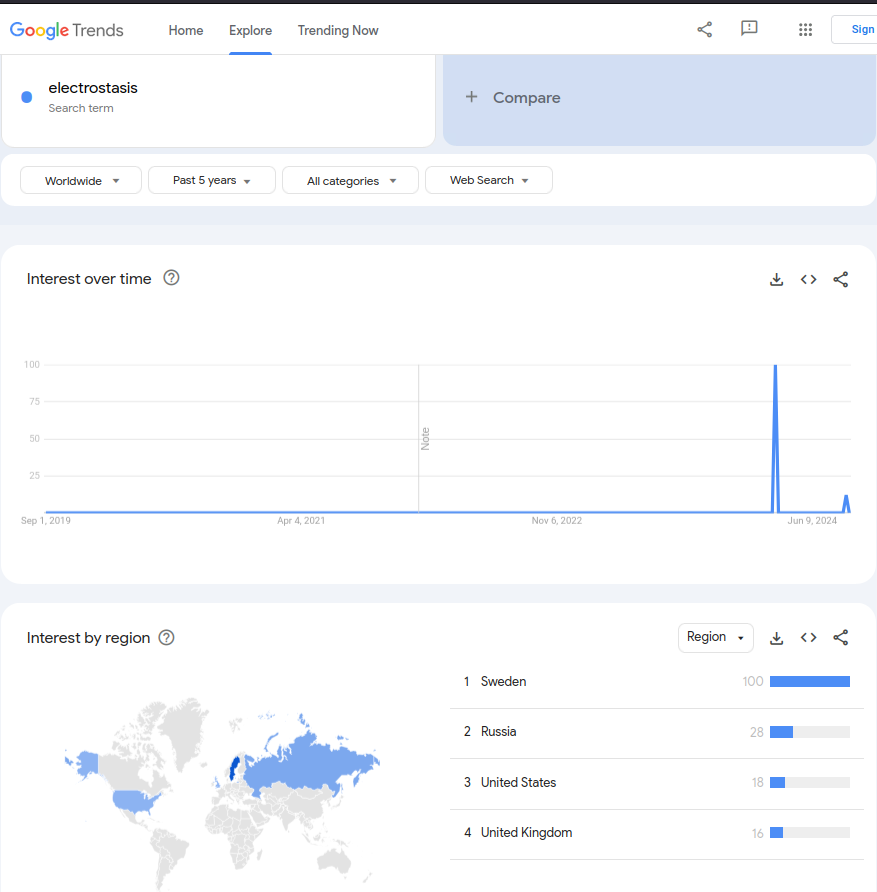This screenshot has height=892, width=877.
Task: Open the Google apps grid
Action: 805,30
